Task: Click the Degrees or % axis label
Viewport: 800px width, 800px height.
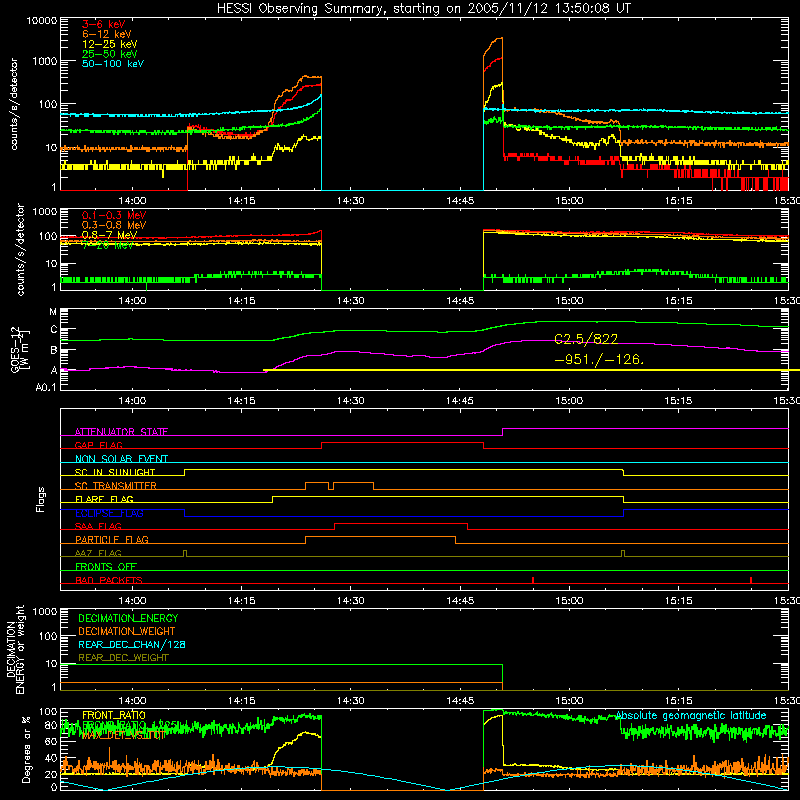Action: click(x=26, y=749)
